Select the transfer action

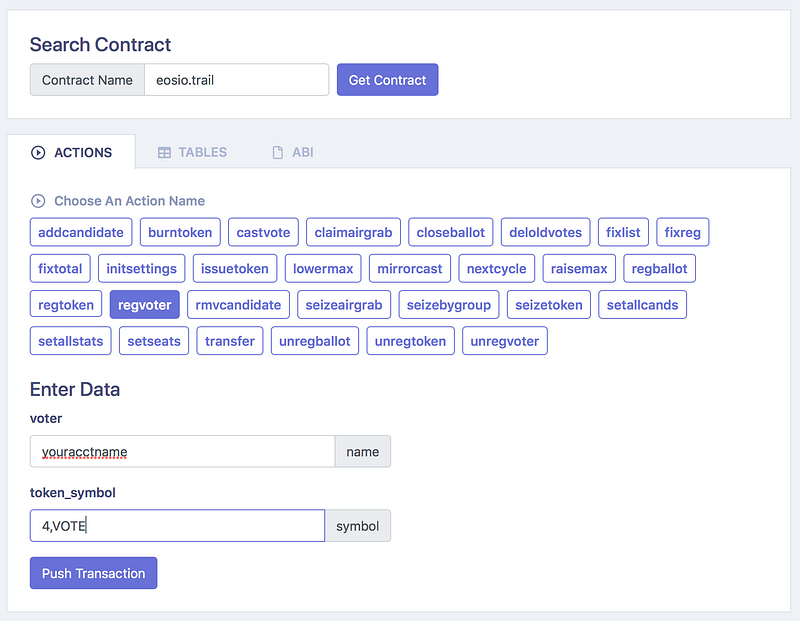230,341
